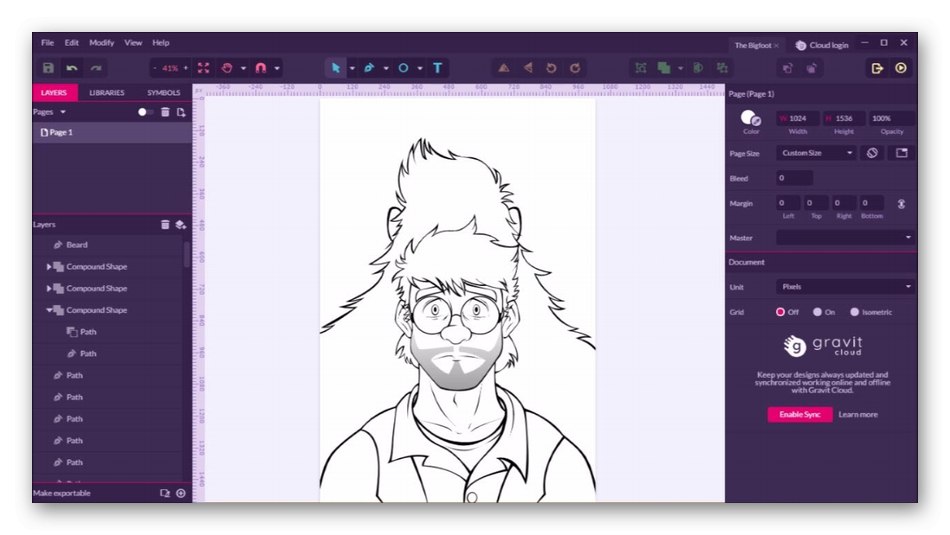
Task: Open the Pointer tool dropdown arrow
Action: tap(352, 68)
